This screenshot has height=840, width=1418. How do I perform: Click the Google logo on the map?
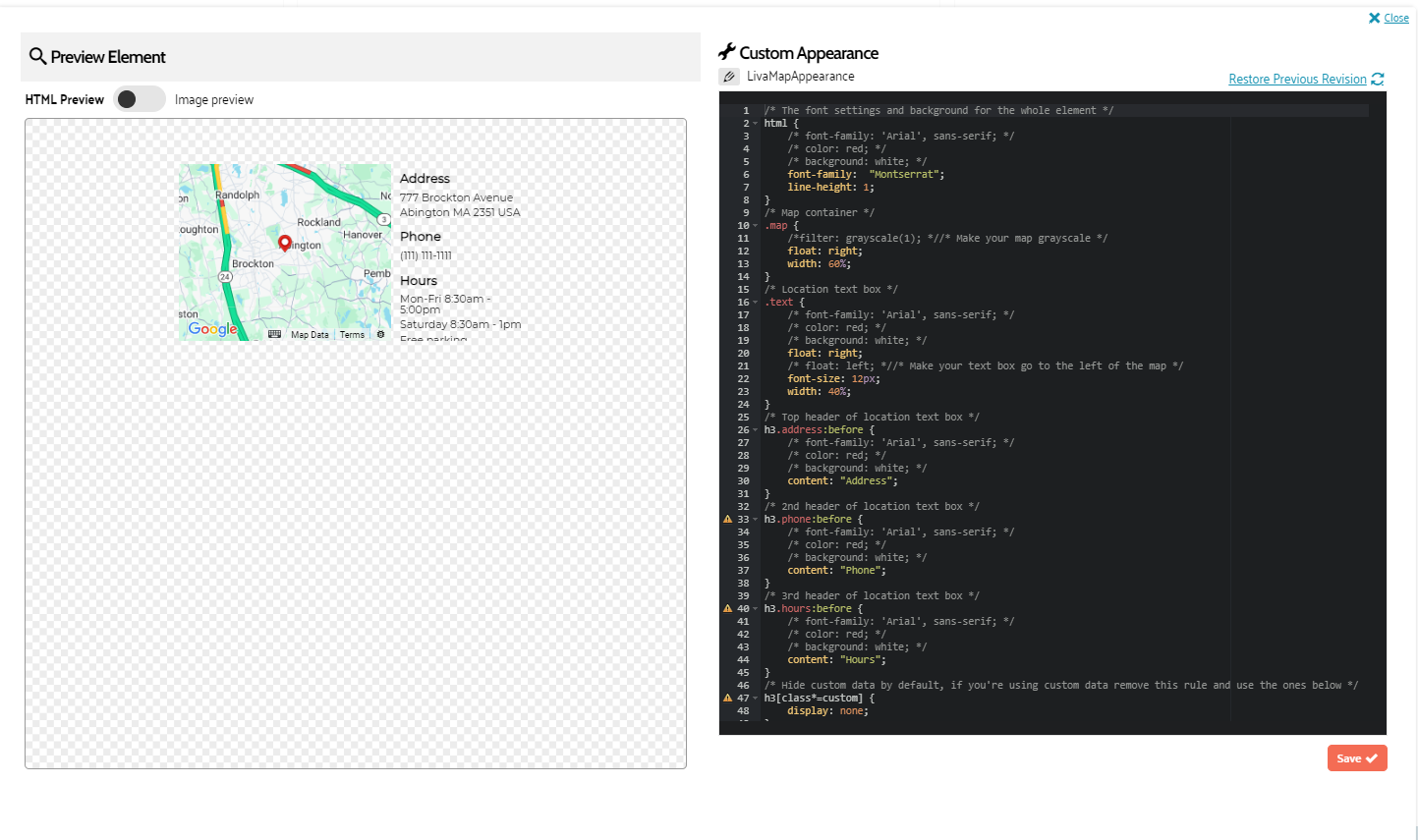213,329
